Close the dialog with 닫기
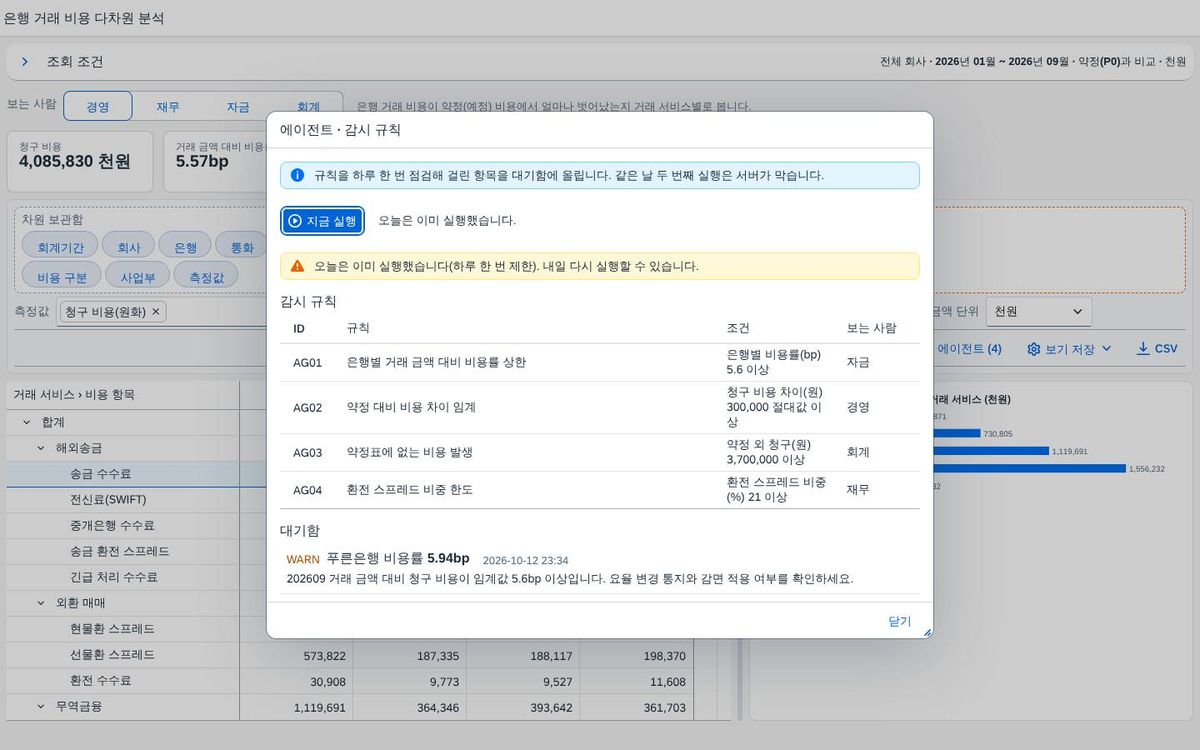Viewport: 1200px width, 750px height. point(899,621)
